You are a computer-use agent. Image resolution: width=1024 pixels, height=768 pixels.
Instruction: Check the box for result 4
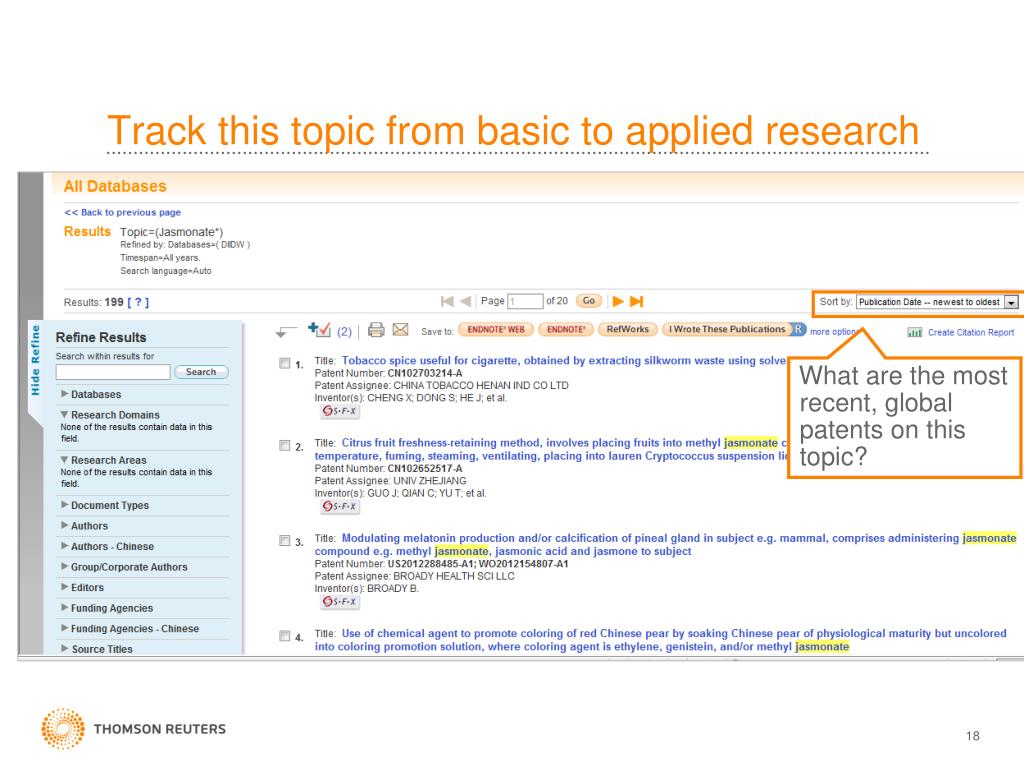click(x=285, y=636)
